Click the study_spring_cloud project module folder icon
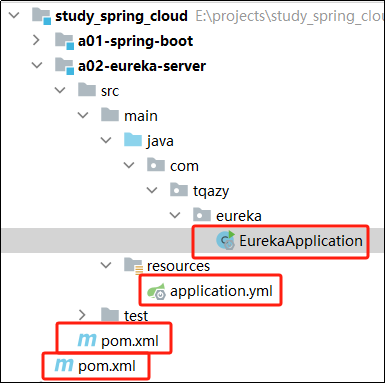 (42, 16)
